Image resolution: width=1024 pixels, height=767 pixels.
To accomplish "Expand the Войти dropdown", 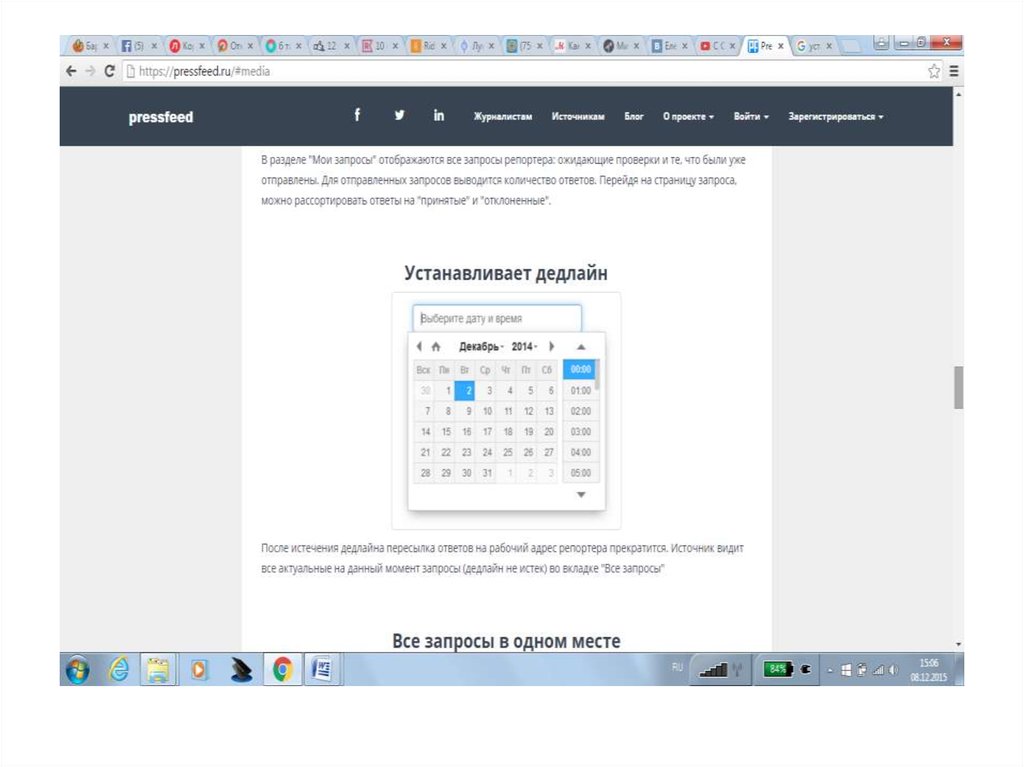I will coord(751,116).
